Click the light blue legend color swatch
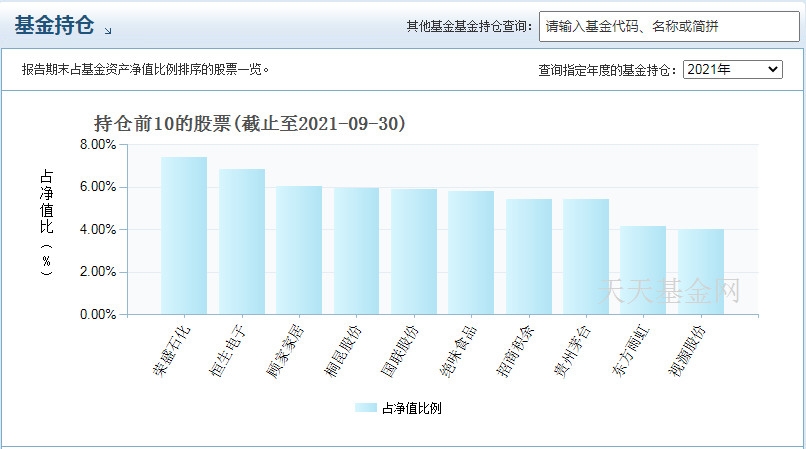The image size is (806, 449). pyautogui.click(x=366, y=408)
